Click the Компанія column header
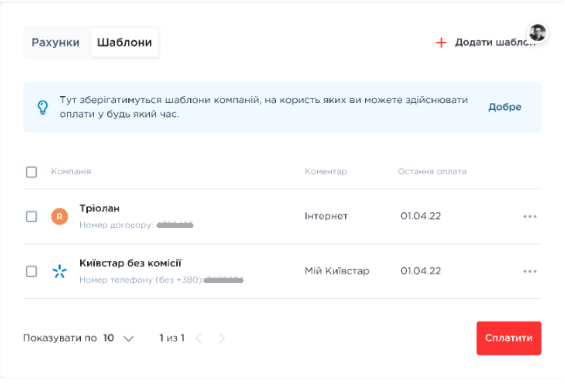 [x=71, y=171]
